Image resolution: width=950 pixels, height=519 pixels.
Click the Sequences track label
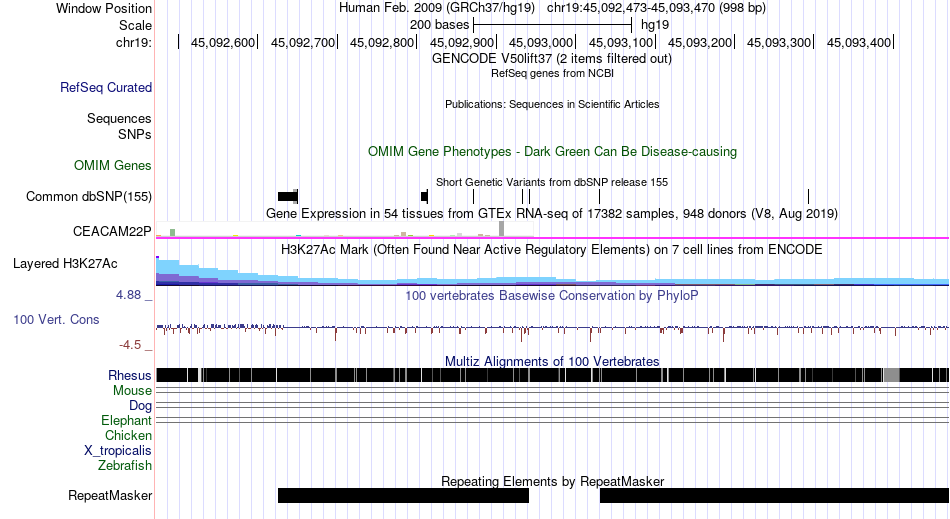pyautogui.click(x=119, y=118)
